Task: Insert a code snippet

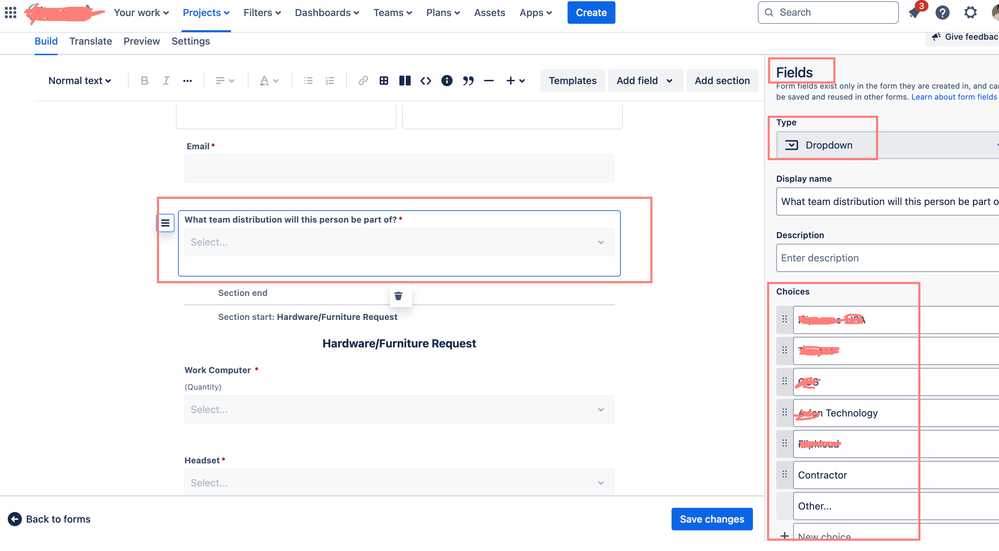Action: pyautogui.click(x=426, y=81)
